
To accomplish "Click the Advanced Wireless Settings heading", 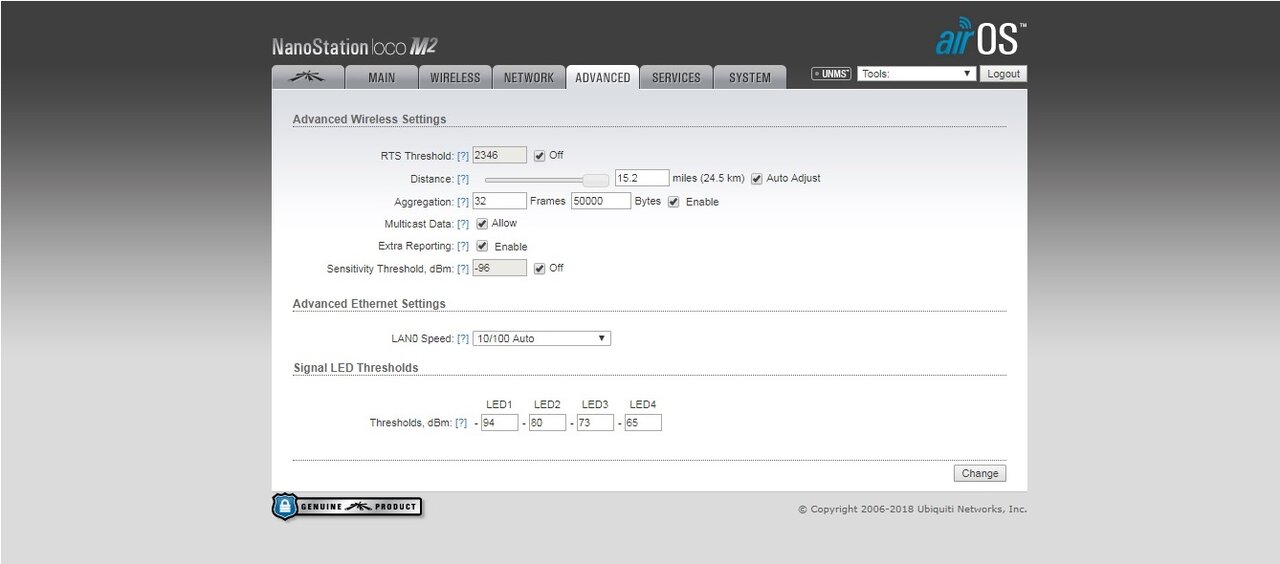I will [x=369, y=119].
